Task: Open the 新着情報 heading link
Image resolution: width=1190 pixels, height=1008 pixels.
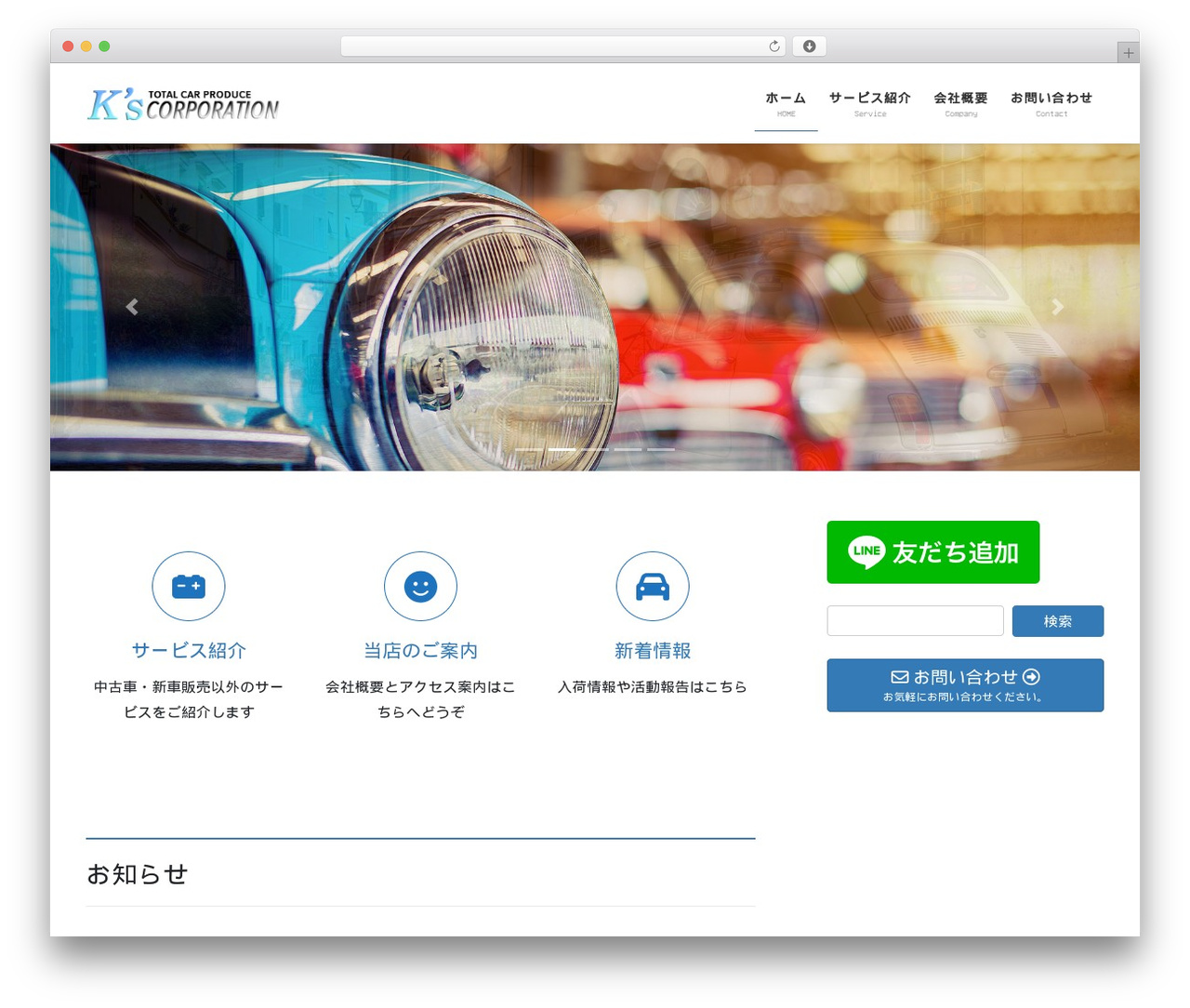Action: [653, 651]
